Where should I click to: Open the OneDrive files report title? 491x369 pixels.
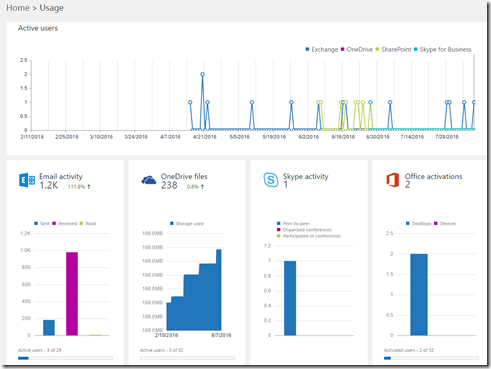click(184, 176)
